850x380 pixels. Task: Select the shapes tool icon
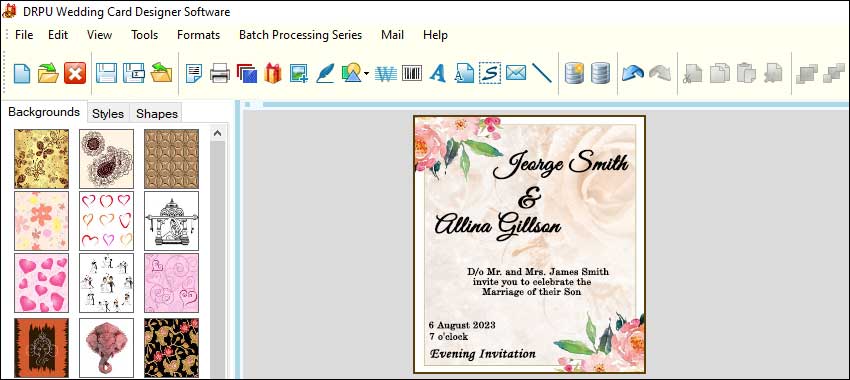click(351, 73)
